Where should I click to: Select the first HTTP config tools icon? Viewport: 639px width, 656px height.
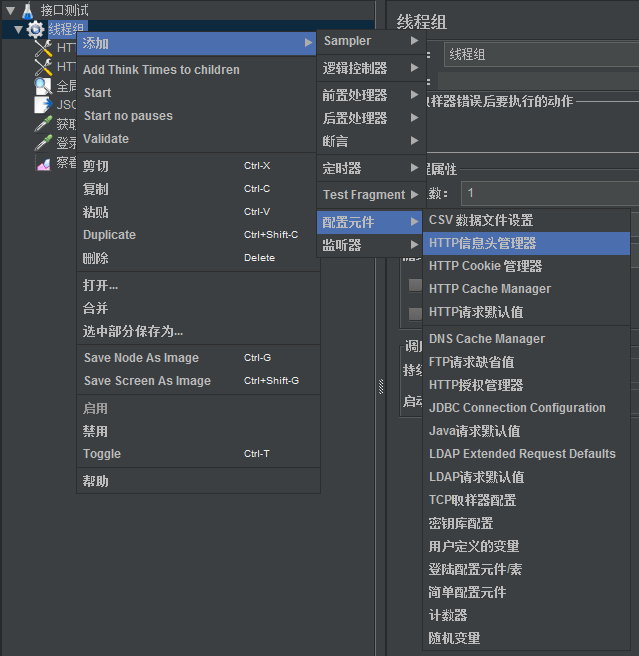click(43, 48)
